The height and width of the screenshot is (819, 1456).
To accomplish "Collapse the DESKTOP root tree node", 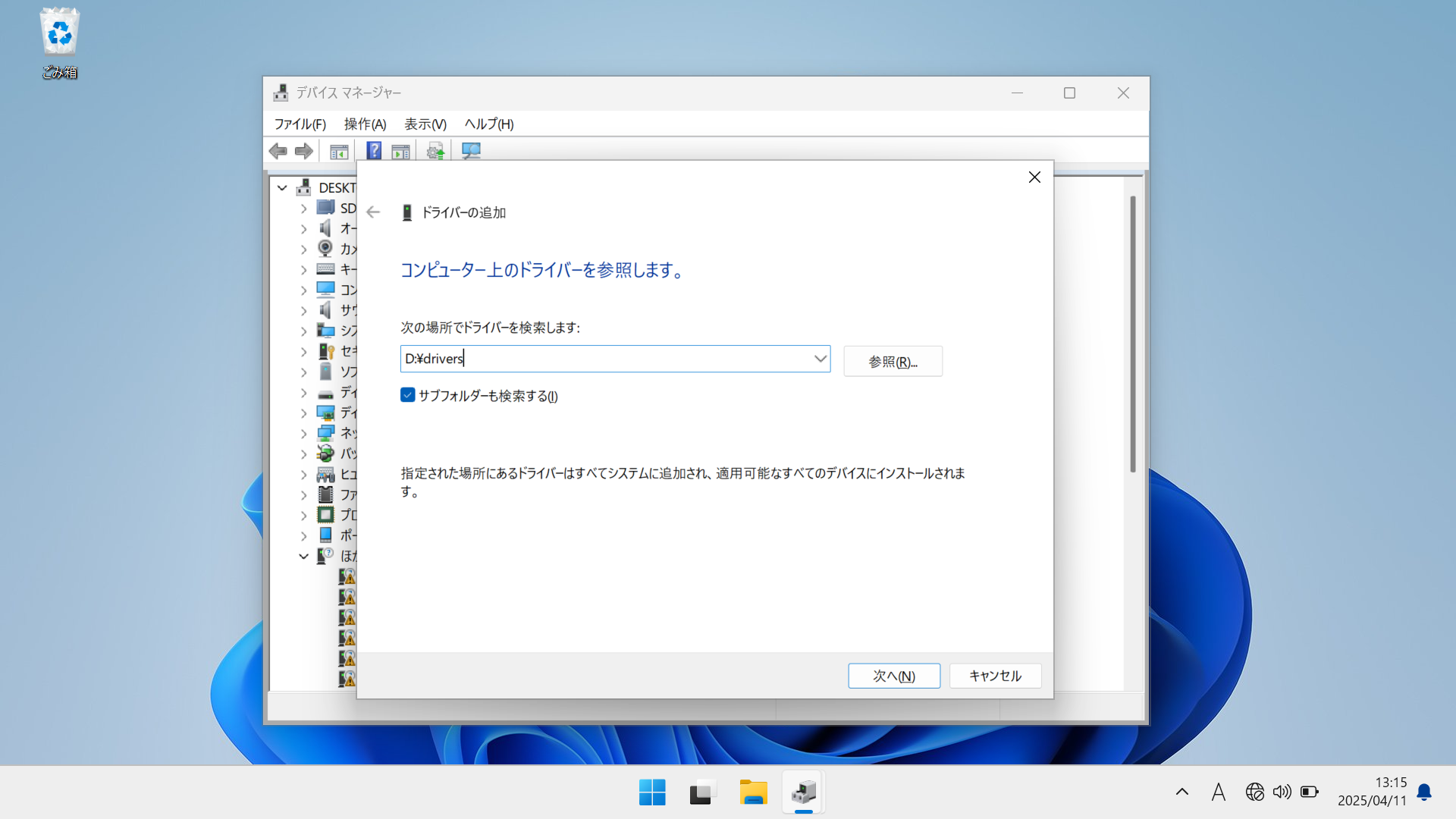I will pyautogui.click(x=282, y=187).
